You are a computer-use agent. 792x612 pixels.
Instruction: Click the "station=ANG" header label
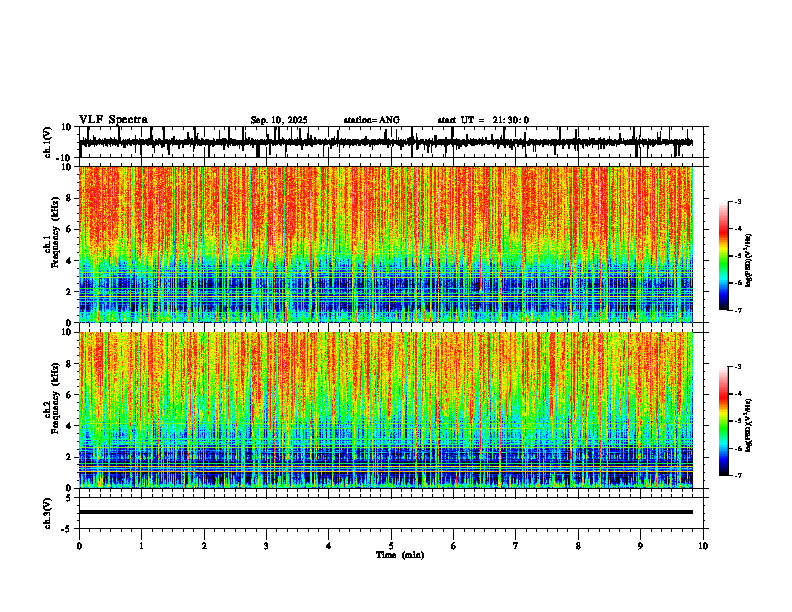tap(371, 120)
